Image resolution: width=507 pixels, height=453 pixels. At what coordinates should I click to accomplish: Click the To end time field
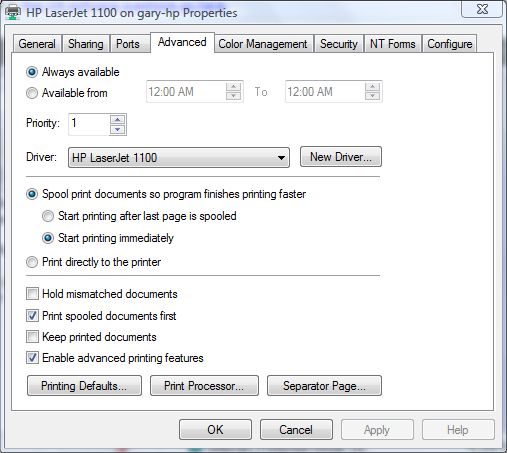tap(325, 91)
